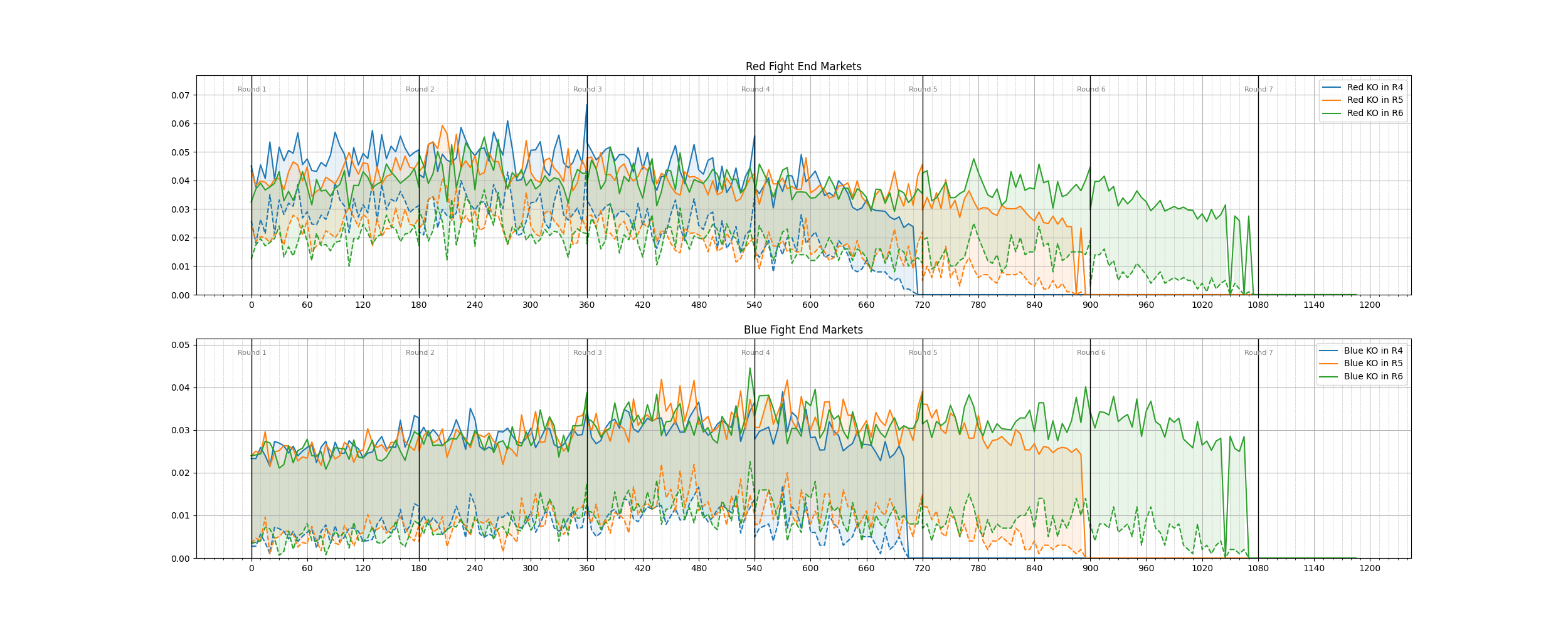The width and height of the screenshot is (1568, 627).
Task: Click the Blue Fight End Markets title
Action: pos(803,330)
